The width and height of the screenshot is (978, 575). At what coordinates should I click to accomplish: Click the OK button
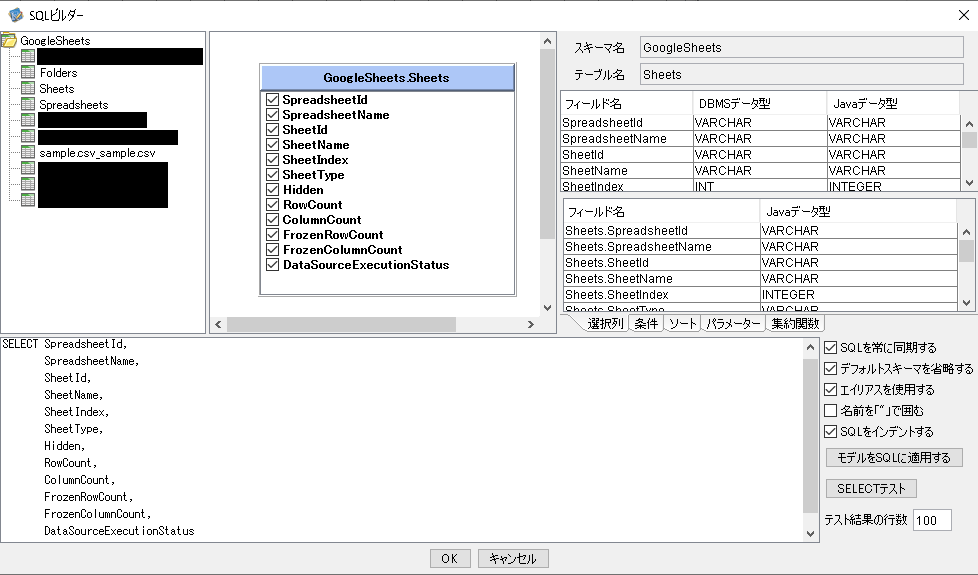pyautogui.click(x=449, y=559)
